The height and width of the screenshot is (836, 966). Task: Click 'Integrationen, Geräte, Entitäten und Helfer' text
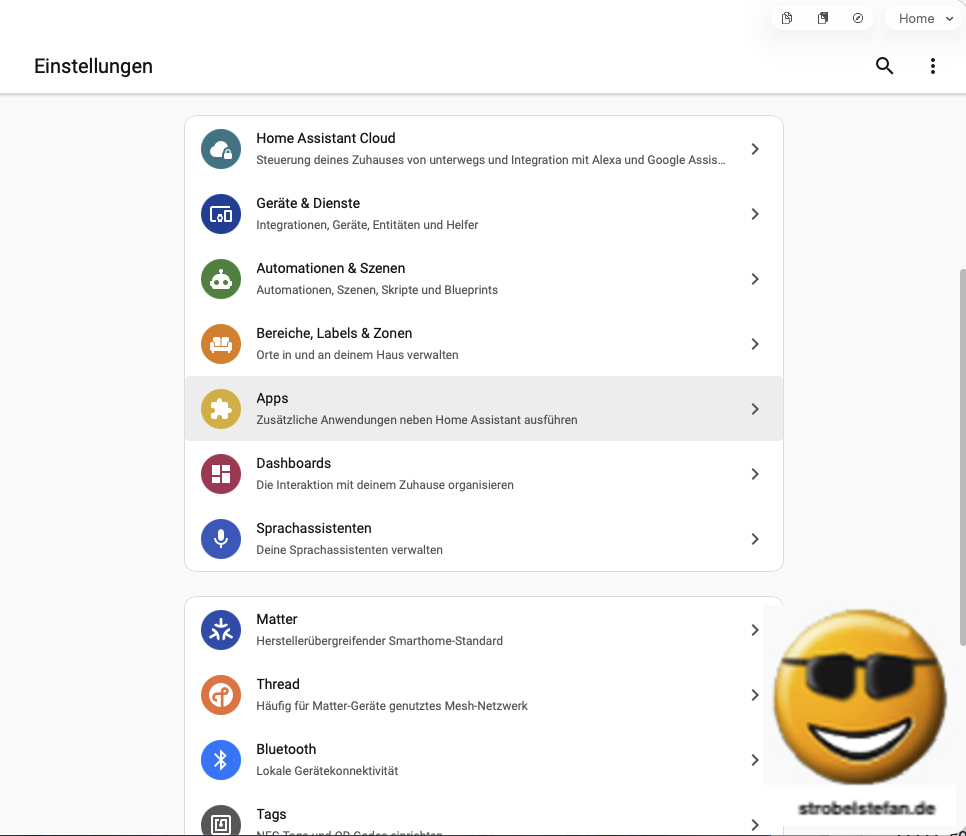click(367, 225)
